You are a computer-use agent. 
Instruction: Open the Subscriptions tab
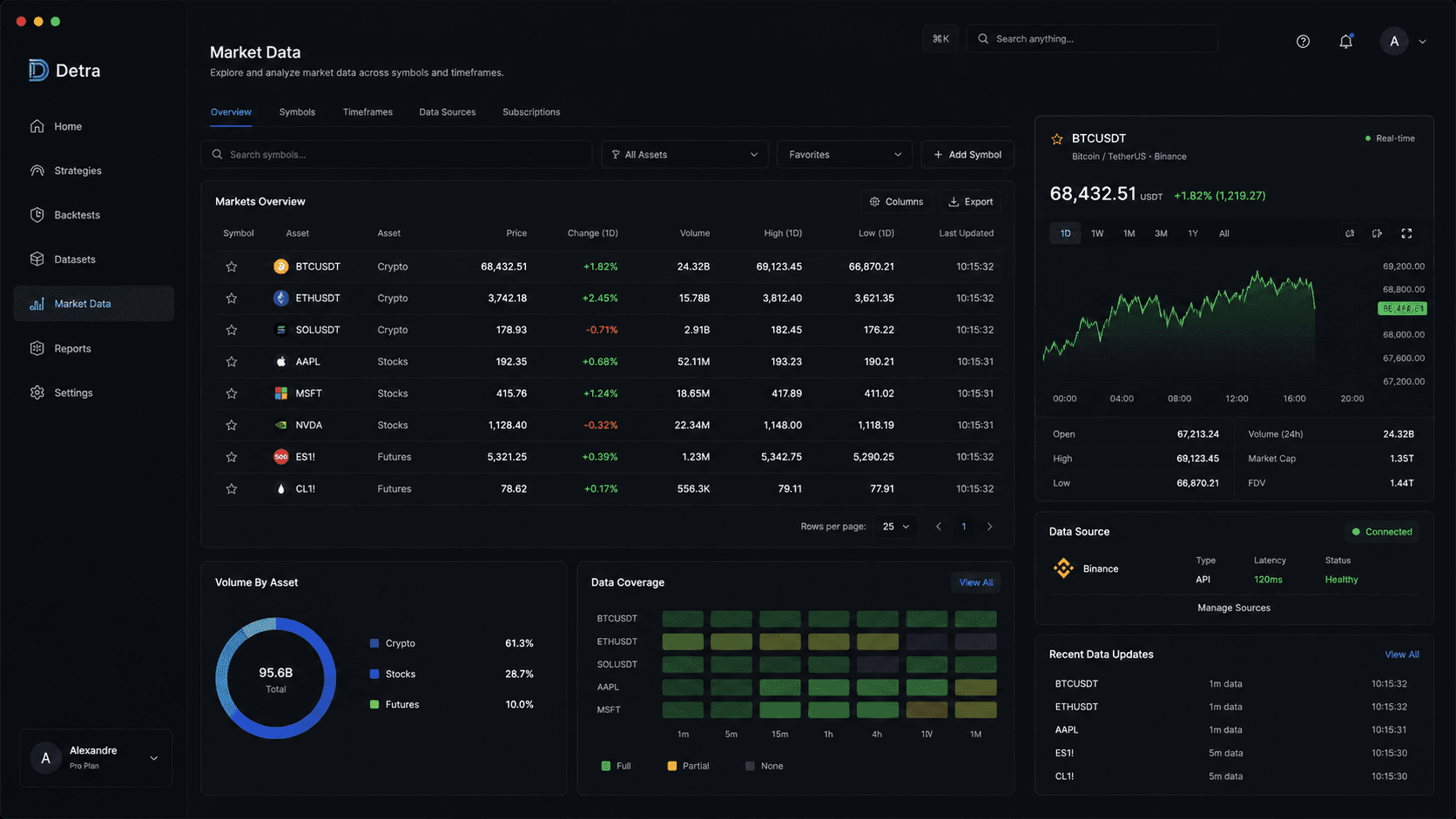tap(531, 112)
